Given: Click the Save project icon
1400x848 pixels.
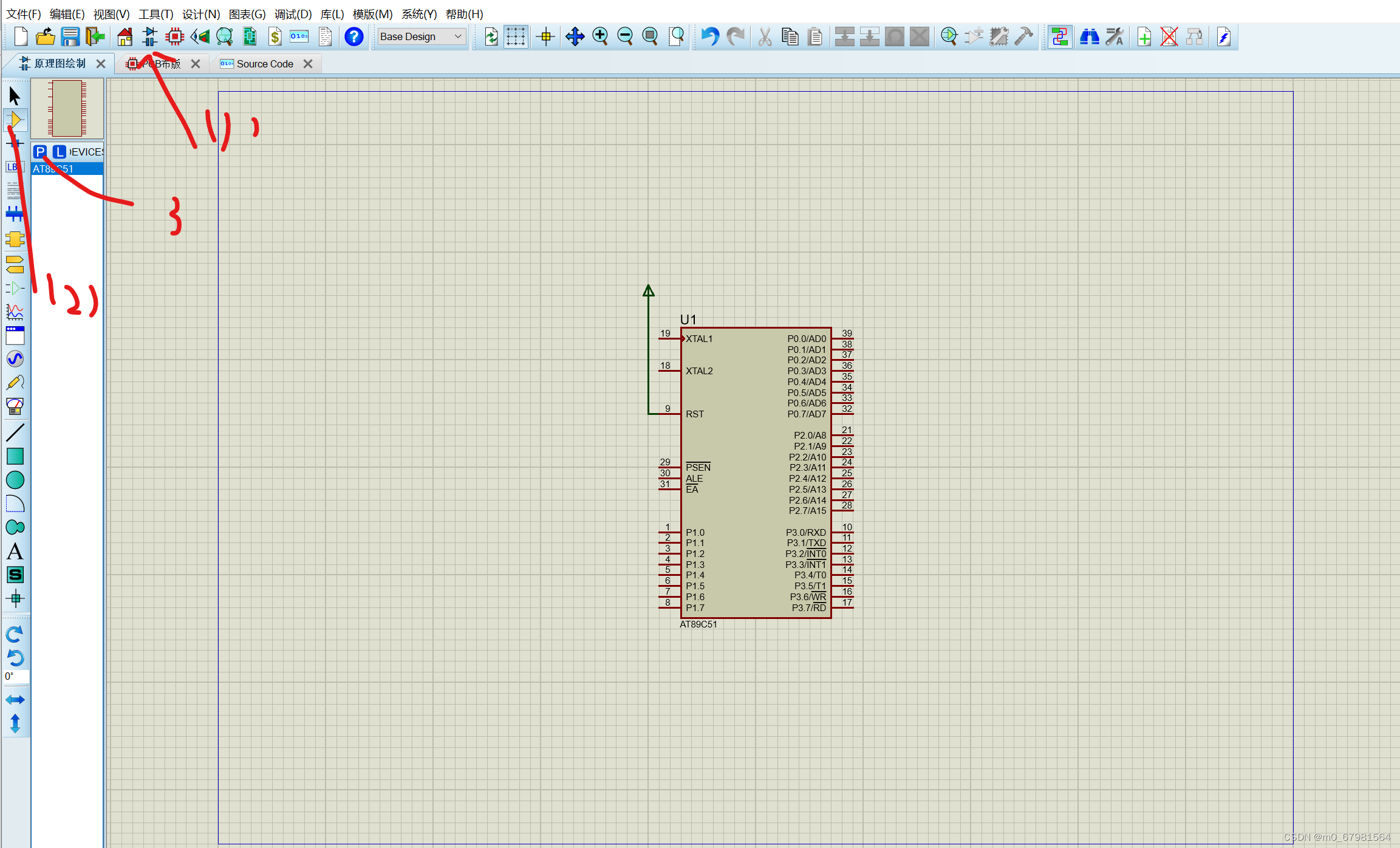Looking at the screenshot, I should click(x=70, y=37).
